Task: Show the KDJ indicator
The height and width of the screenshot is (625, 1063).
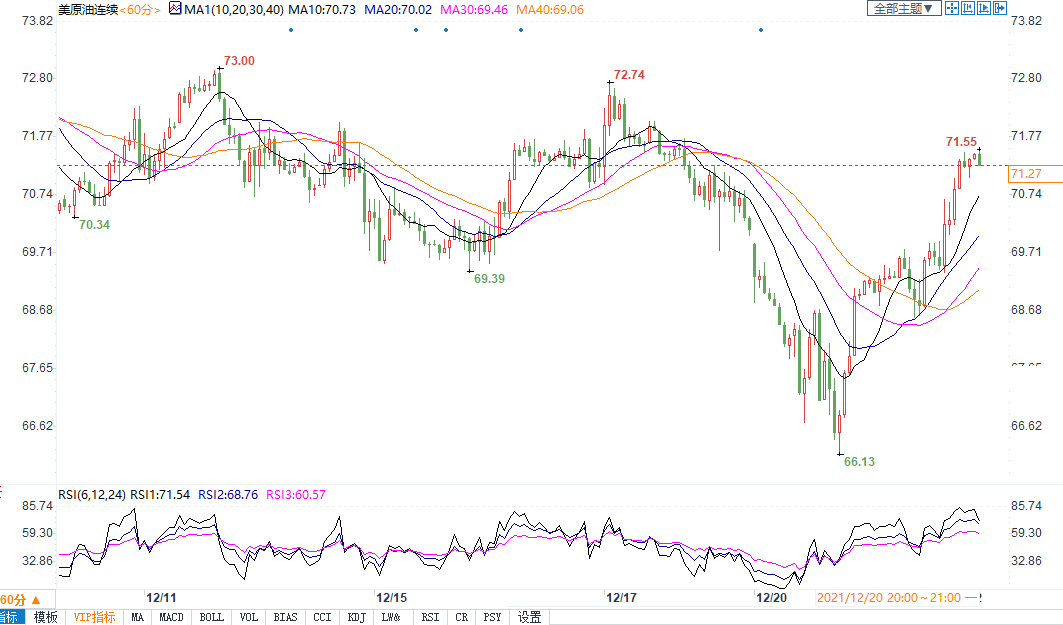Action: 355,617
